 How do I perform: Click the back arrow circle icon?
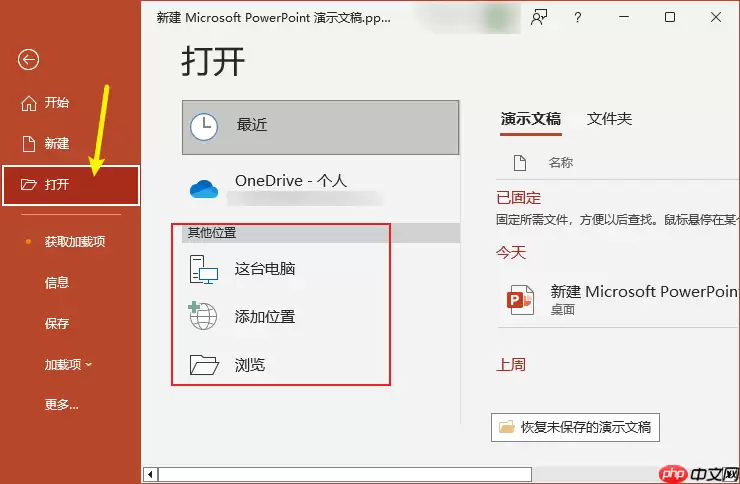coord(28,60)
